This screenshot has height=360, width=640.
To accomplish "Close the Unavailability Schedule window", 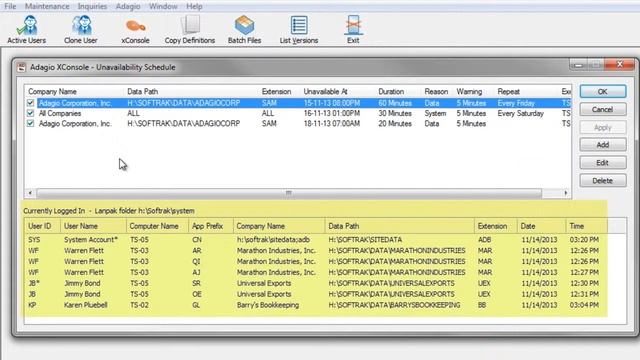I will 620,64.
